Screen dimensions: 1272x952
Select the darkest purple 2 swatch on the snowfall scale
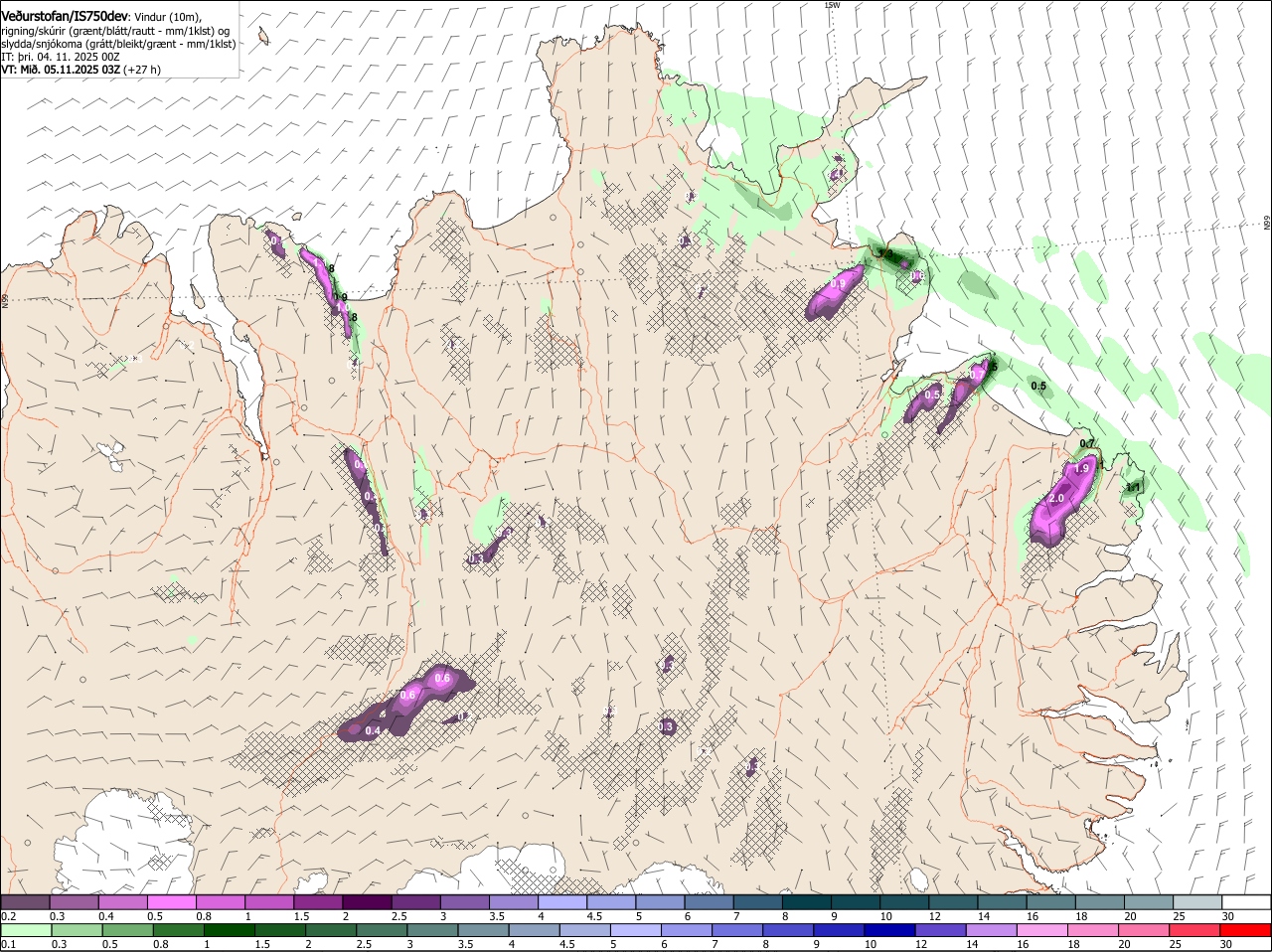[366, 900]
